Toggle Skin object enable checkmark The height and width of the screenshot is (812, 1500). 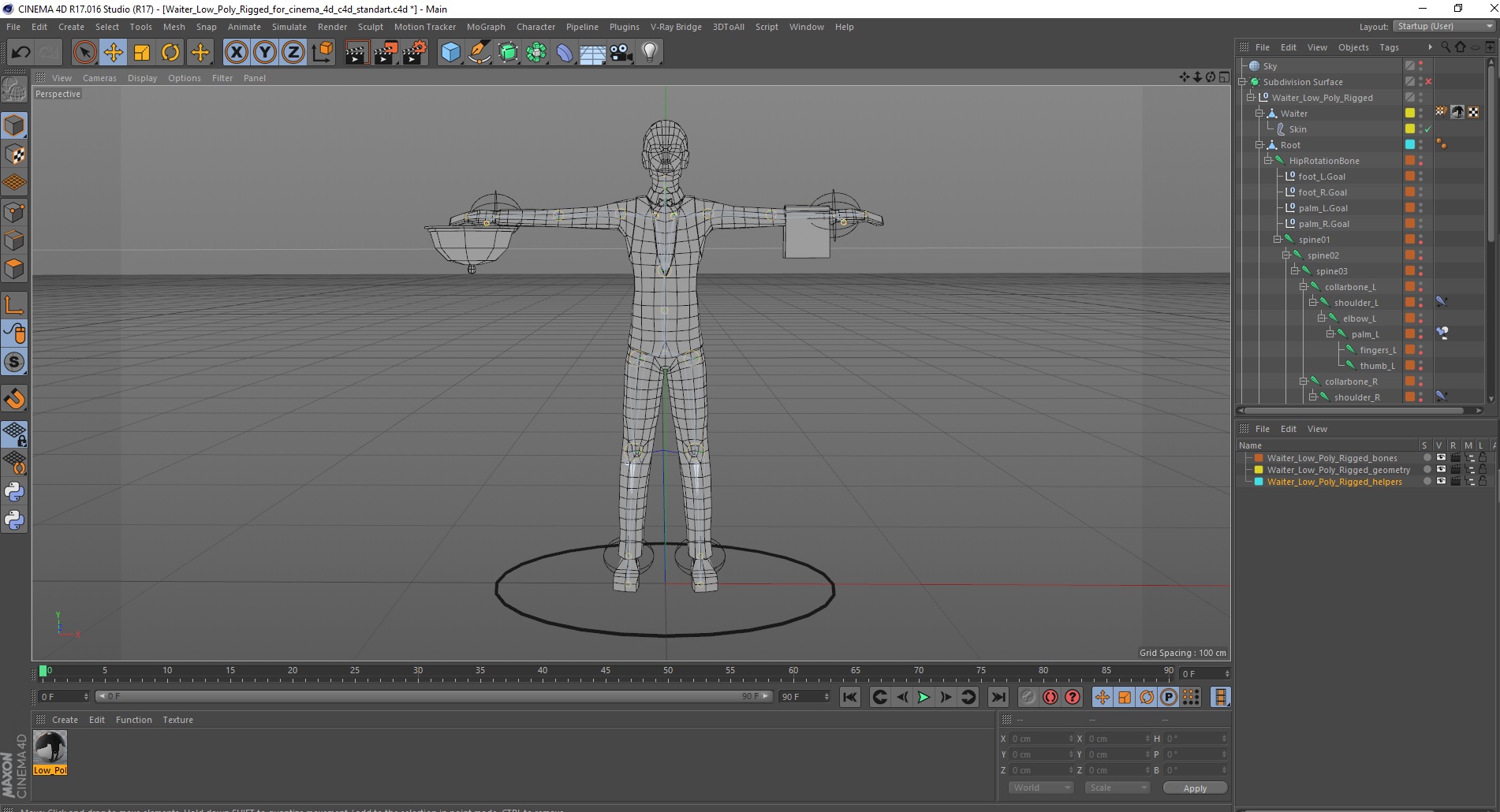(1428, 129)
